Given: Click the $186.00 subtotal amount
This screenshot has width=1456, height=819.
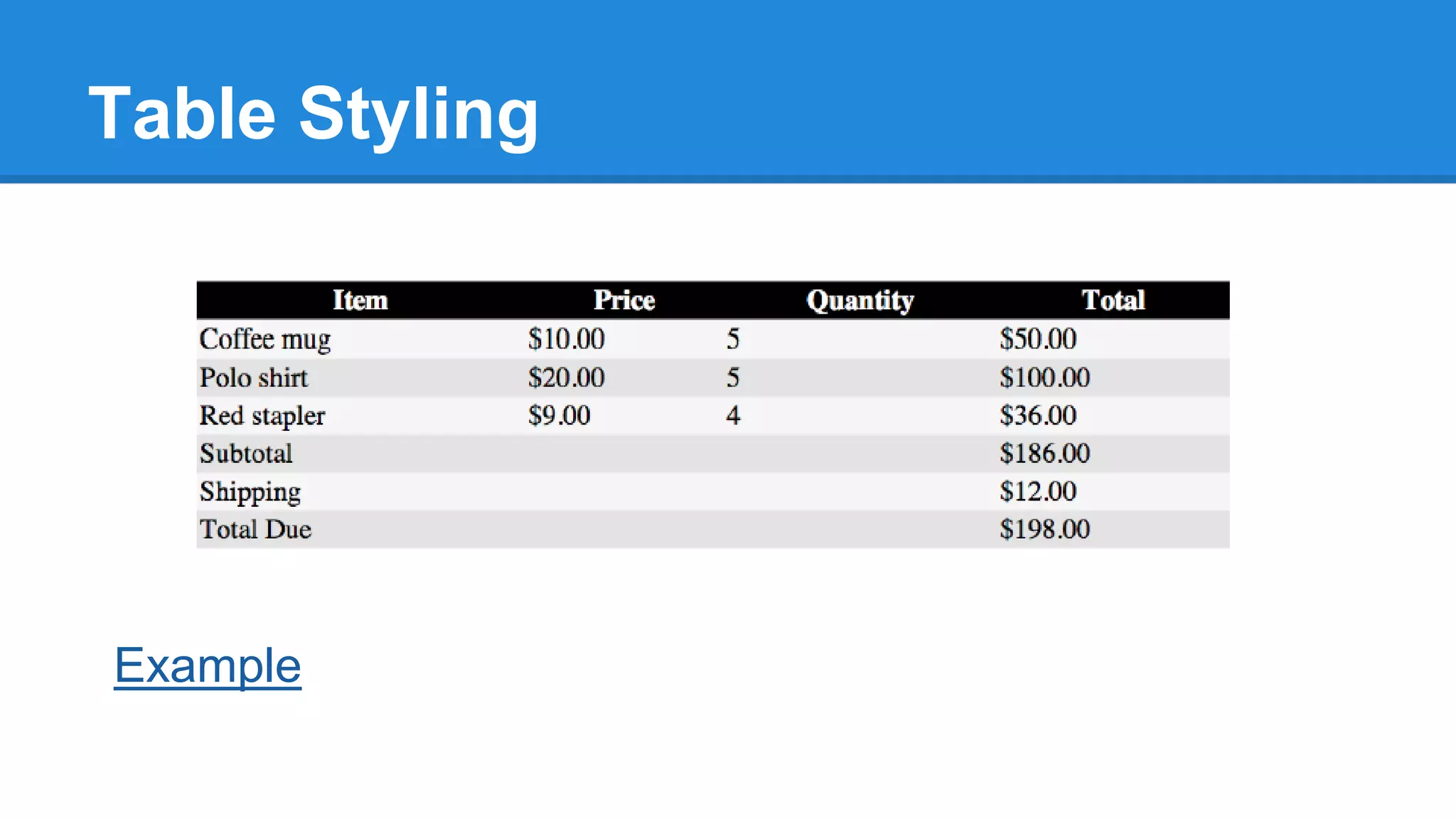Looking at the screenshot, I should click(x=1044, y=454).
